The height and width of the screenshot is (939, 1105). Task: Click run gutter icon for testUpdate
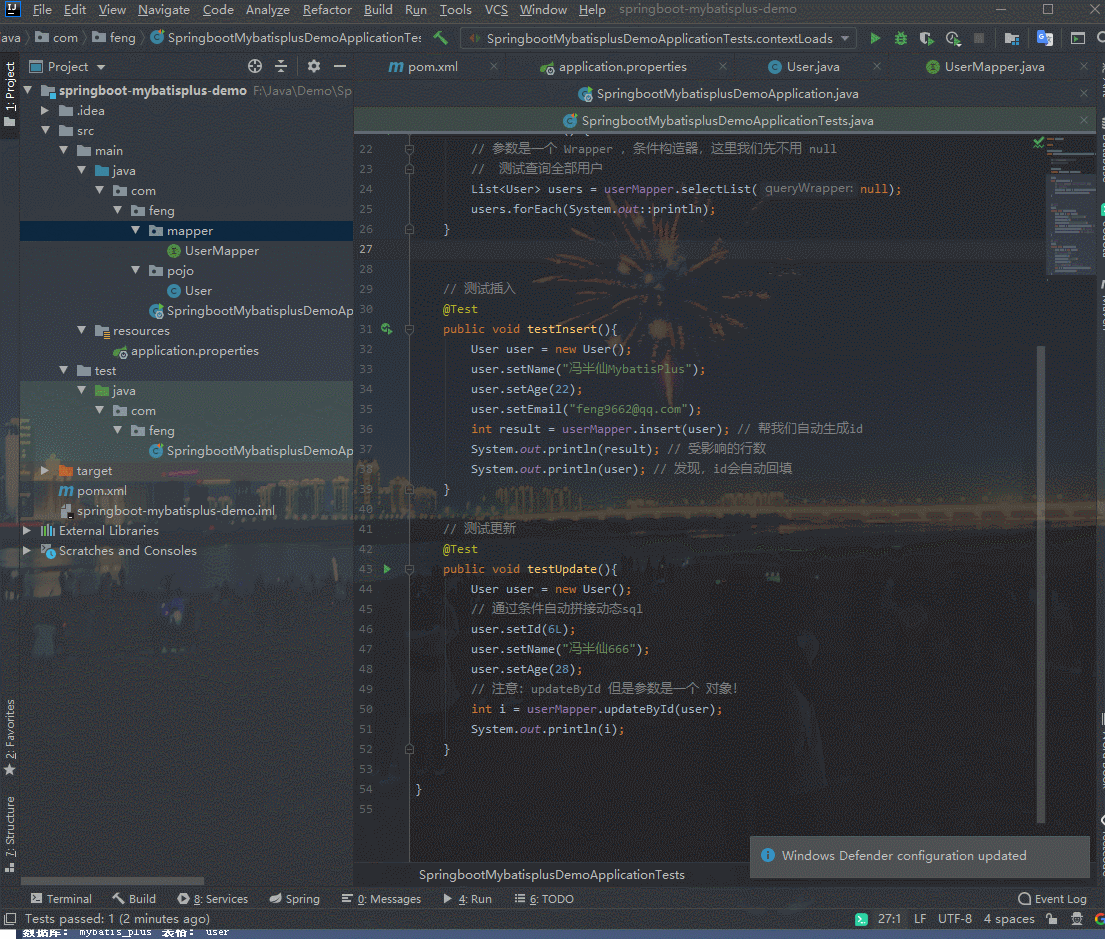[387, 569]
